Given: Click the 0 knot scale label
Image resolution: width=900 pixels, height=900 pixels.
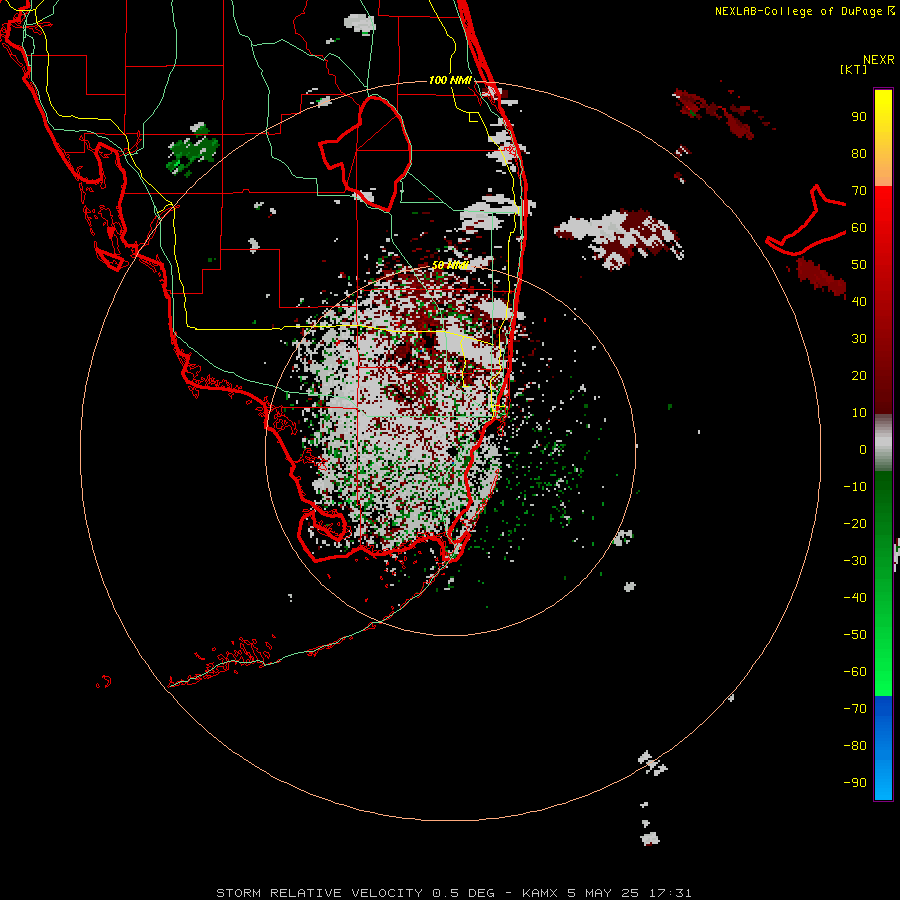Looking at the screenshot, I should click(x=863, y=449).
